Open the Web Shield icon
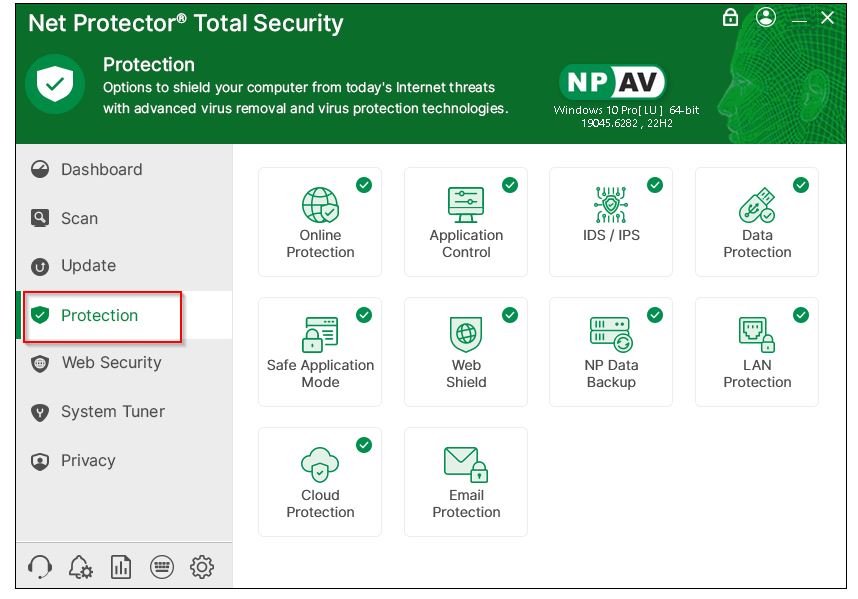The width and height of the screenshot is (858, 599). (x=466, y=334)
